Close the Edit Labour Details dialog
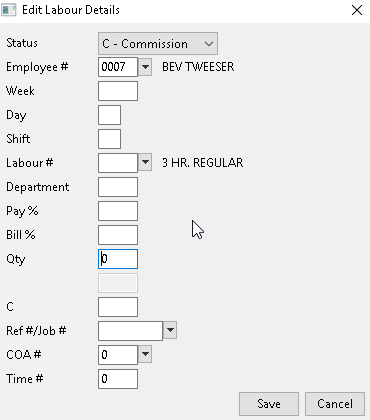This screenshot has height=420, width=370. 357,10
